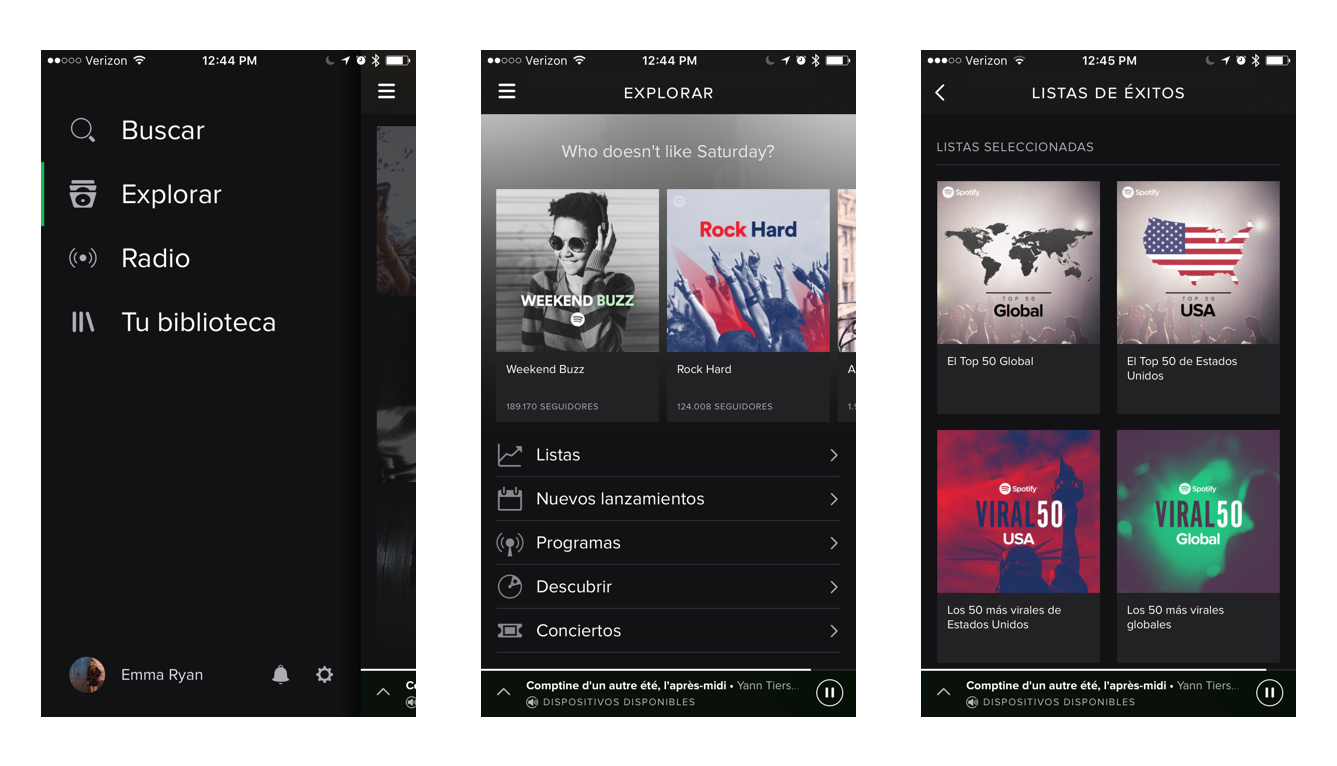Image resolution: width=1337 pixels, height=766 pixels.
Task: Open the Descubrir row
Action: pos(668,587)
